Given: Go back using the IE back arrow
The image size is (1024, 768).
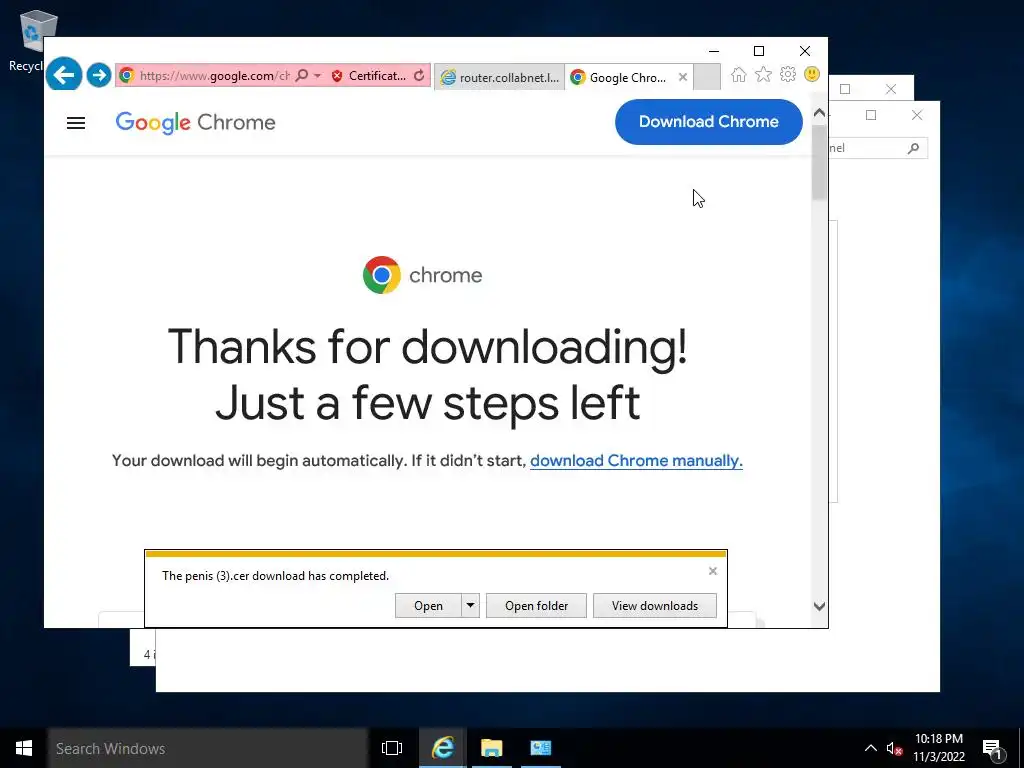Looking at the screenshot, I should [x=64, y=74].
